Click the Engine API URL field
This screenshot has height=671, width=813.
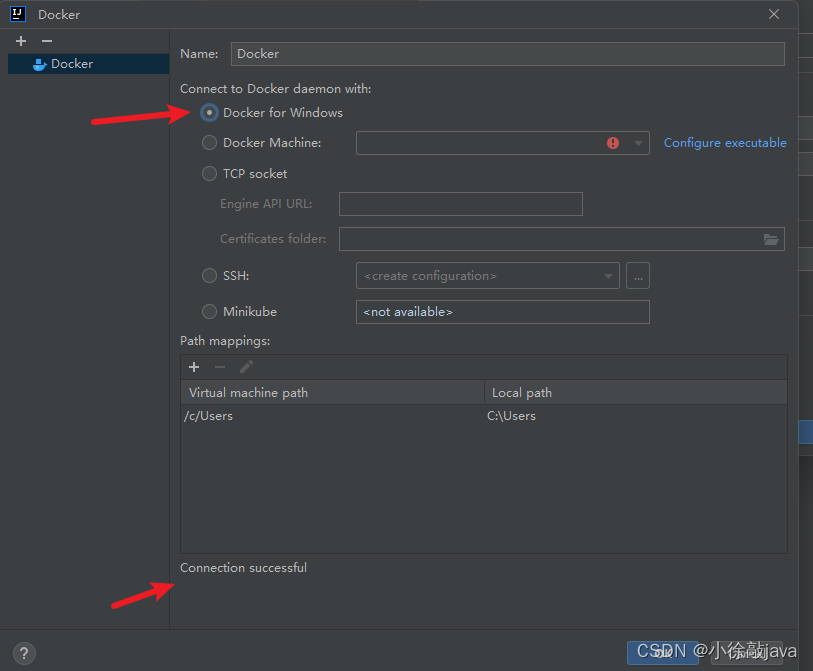(461, 204)
